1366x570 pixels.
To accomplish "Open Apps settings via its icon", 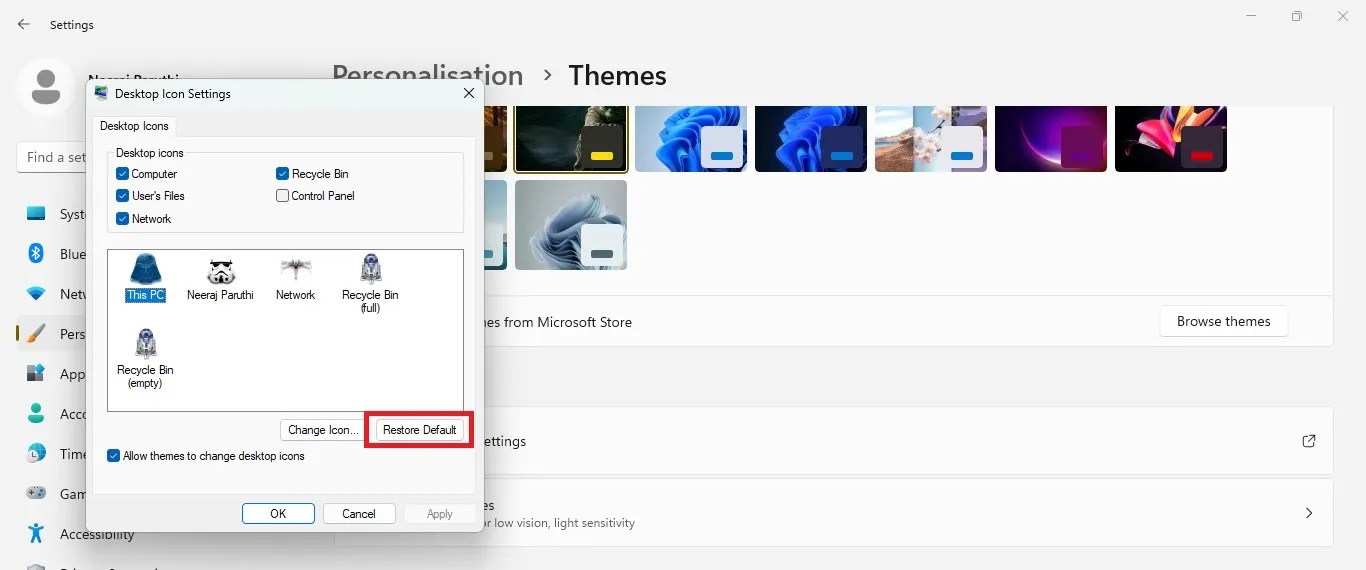I will pyautogui.click(x=36, y=374).
